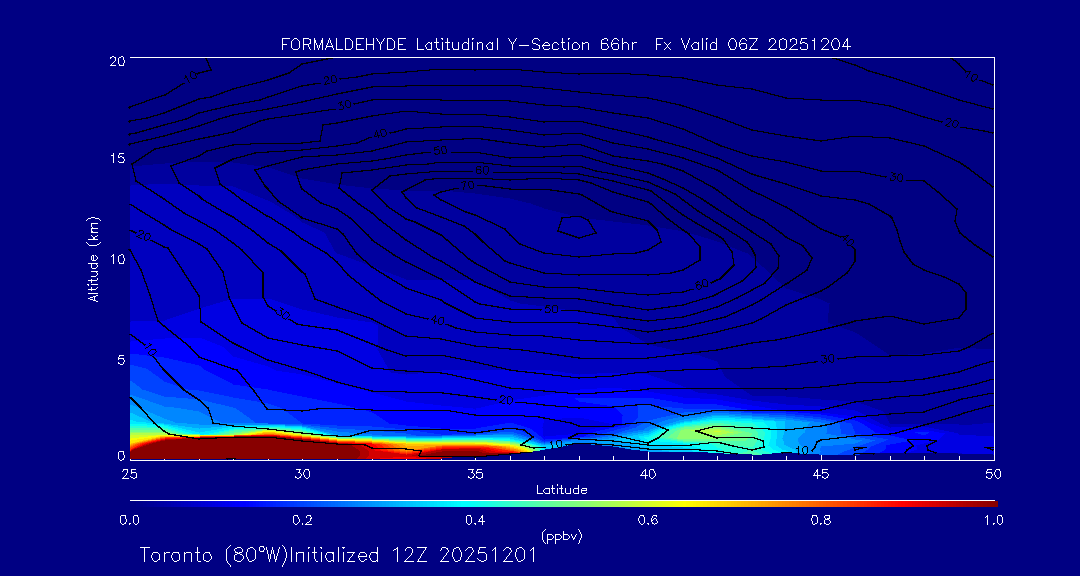
Task: Click the 0.6 color bar tick label
Action: coord(647,521)
